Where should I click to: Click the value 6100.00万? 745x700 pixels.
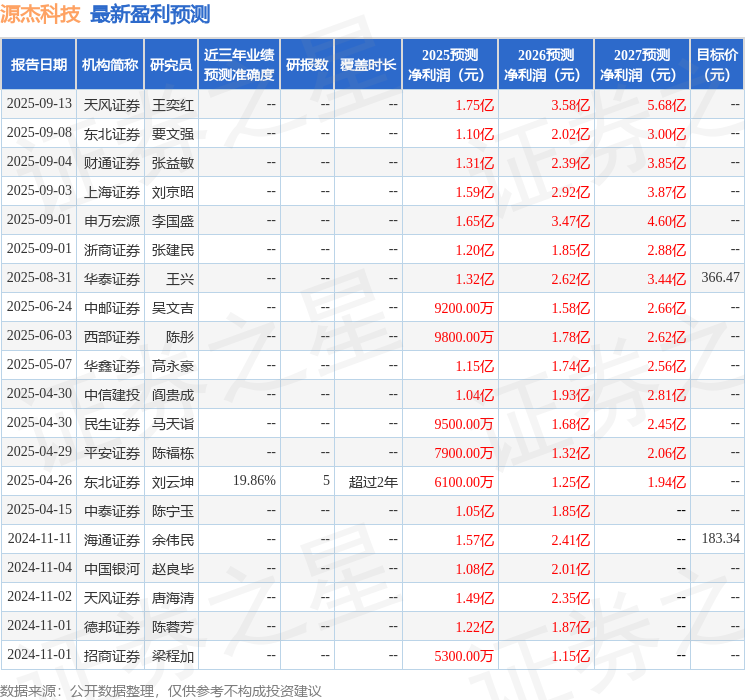point(464,482)
